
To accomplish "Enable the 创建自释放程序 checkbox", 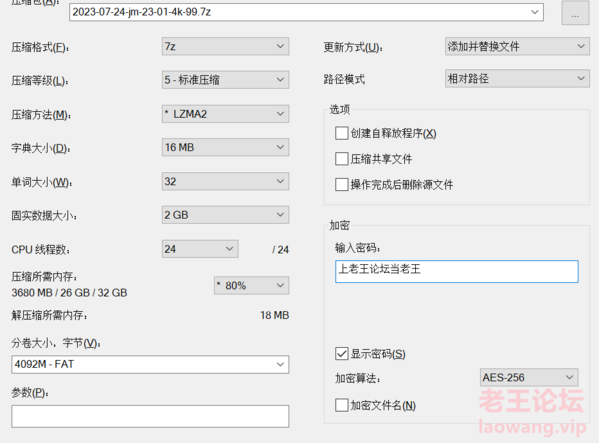I will pyautogui.click(x=342, y=133).
